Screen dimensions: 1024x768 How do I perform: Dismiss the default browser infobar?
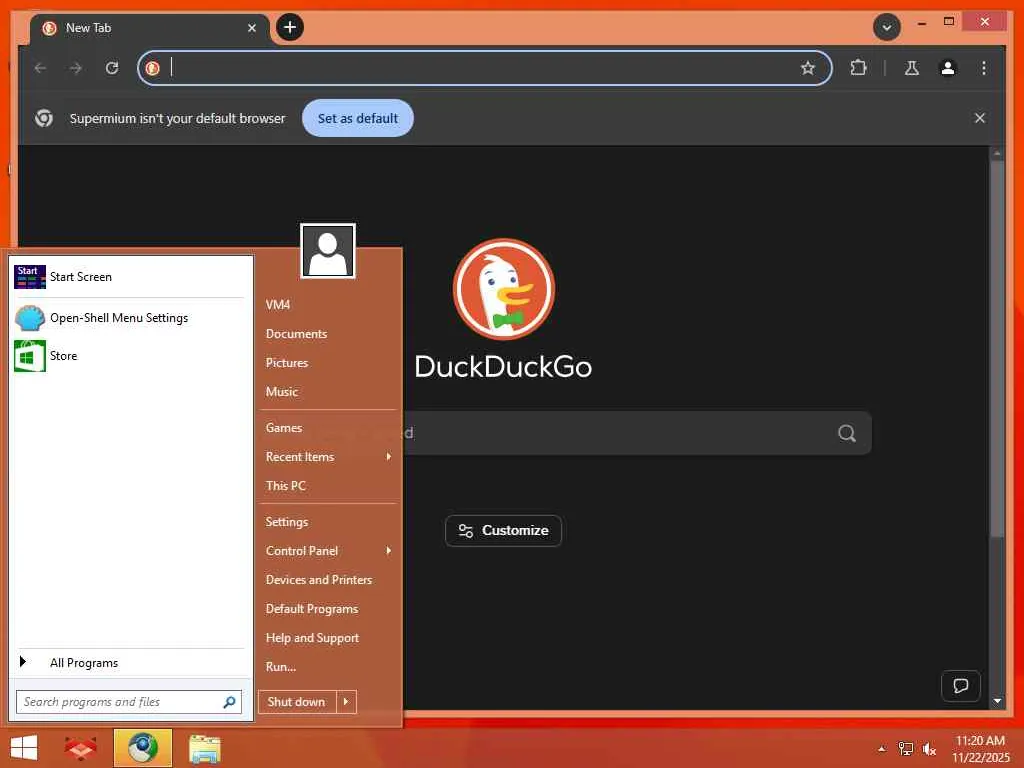point(980,118)
